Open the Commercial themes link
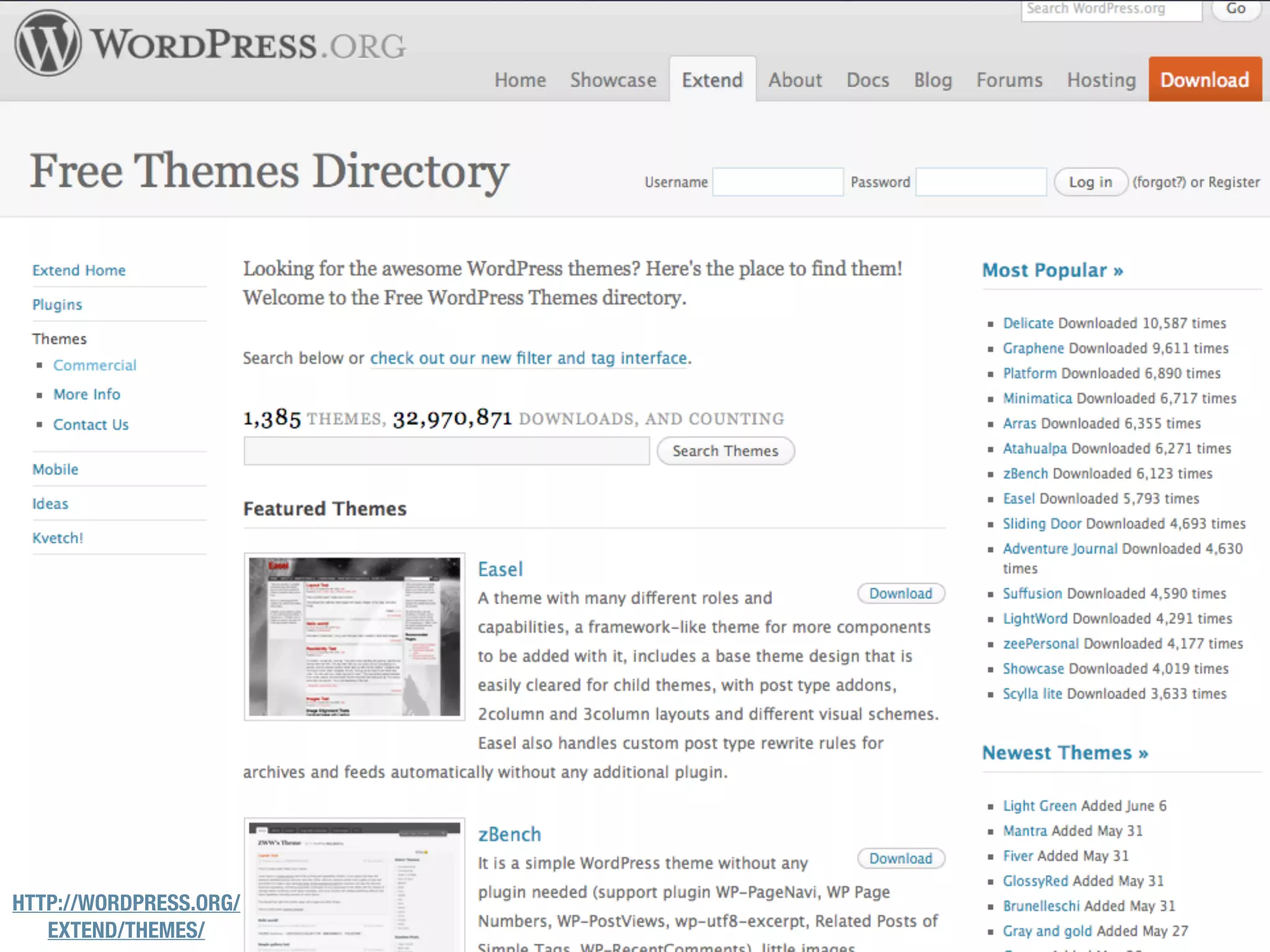The height and width of the screenshot is (952, 1270). pos(95,365)
